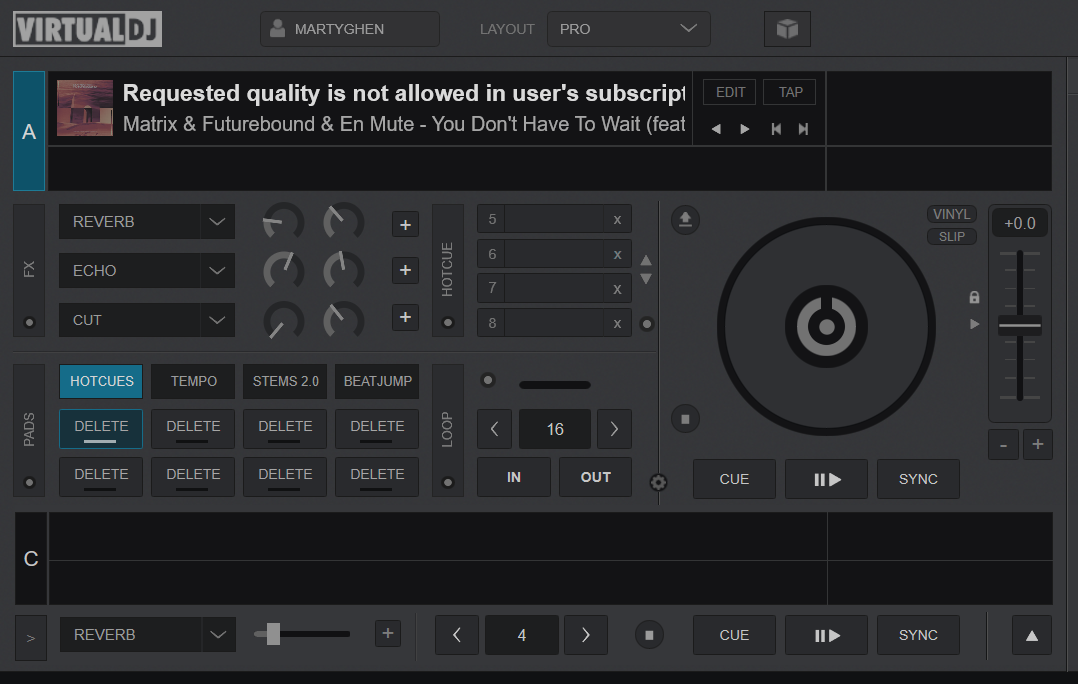
Task: Jump to next track marker icon
Action: pyautogui.click(x=803, y=129)
